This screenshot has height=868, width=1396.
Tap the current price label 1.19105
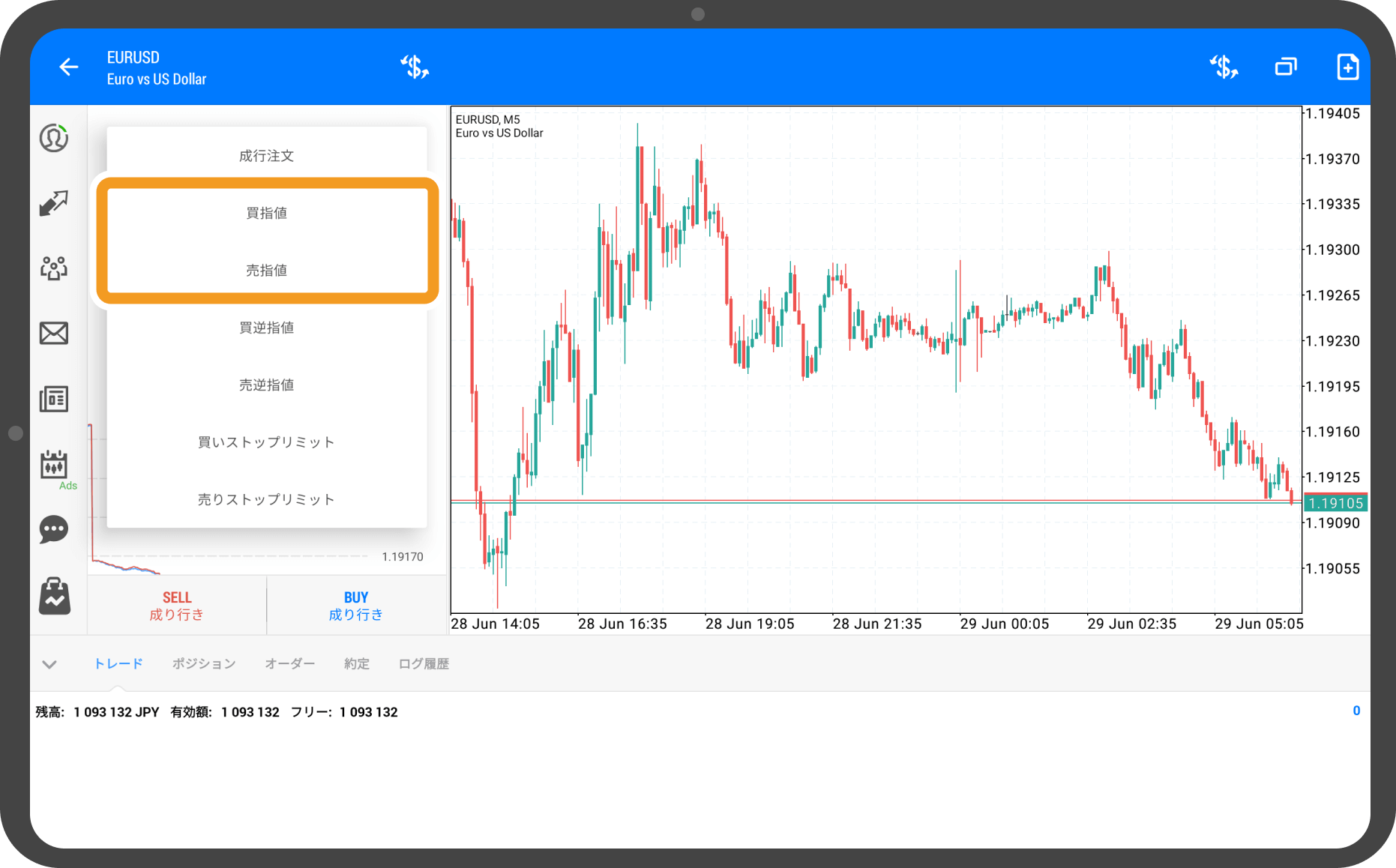point(1336,503)
